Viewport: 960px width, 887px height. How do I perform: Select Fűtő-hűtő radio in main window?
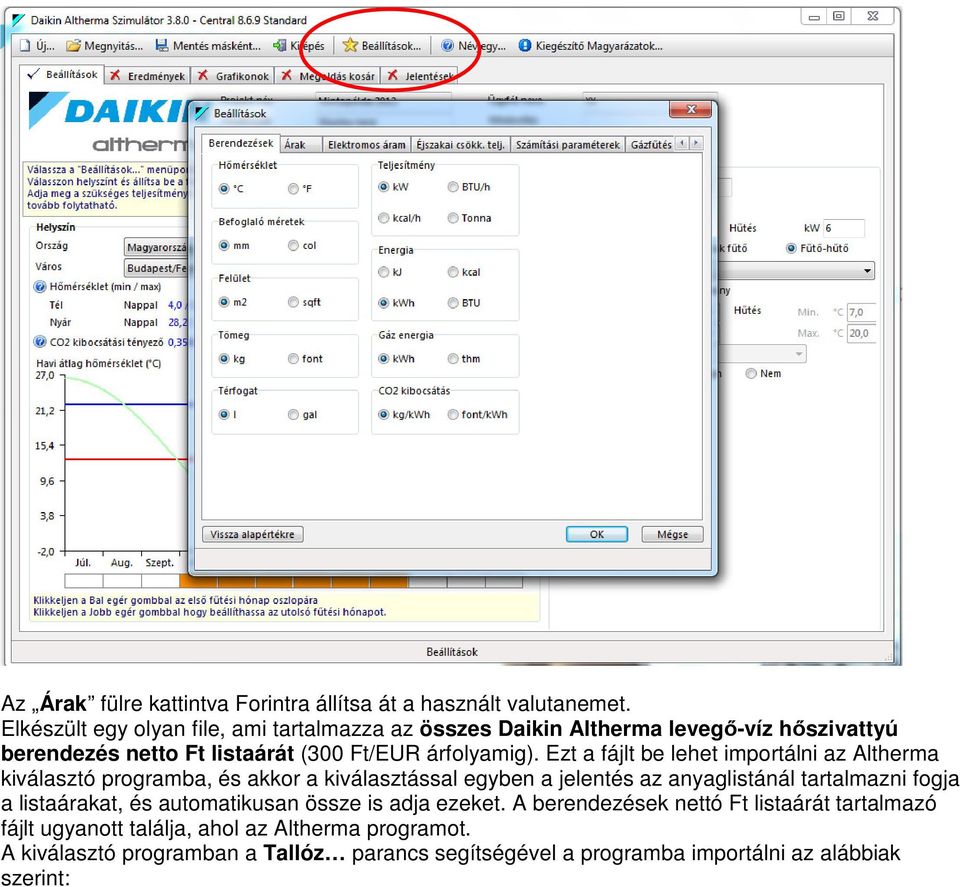click(x=792, y=249)
